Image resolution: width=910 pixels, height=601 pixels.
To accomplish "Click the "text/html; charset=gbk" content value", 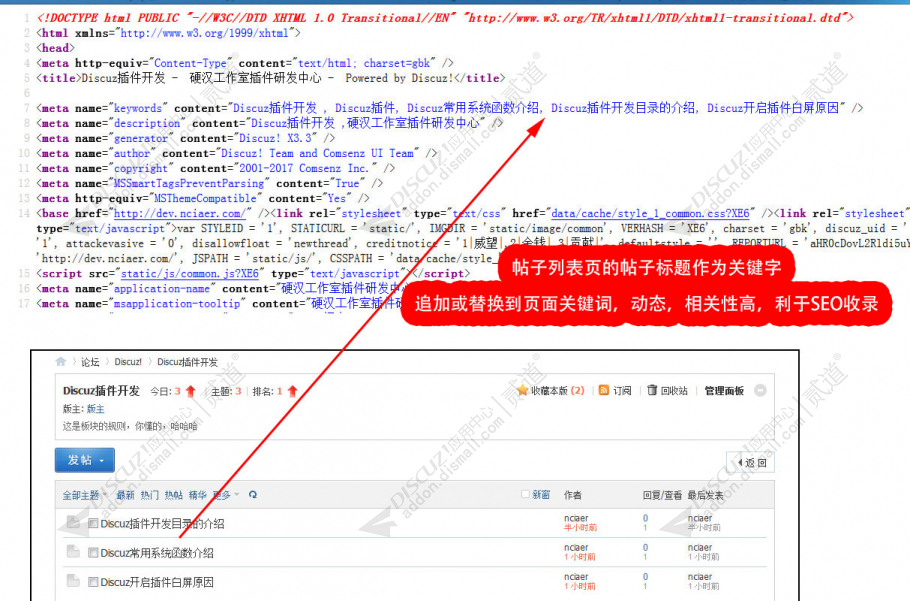I will pos(364,63).
